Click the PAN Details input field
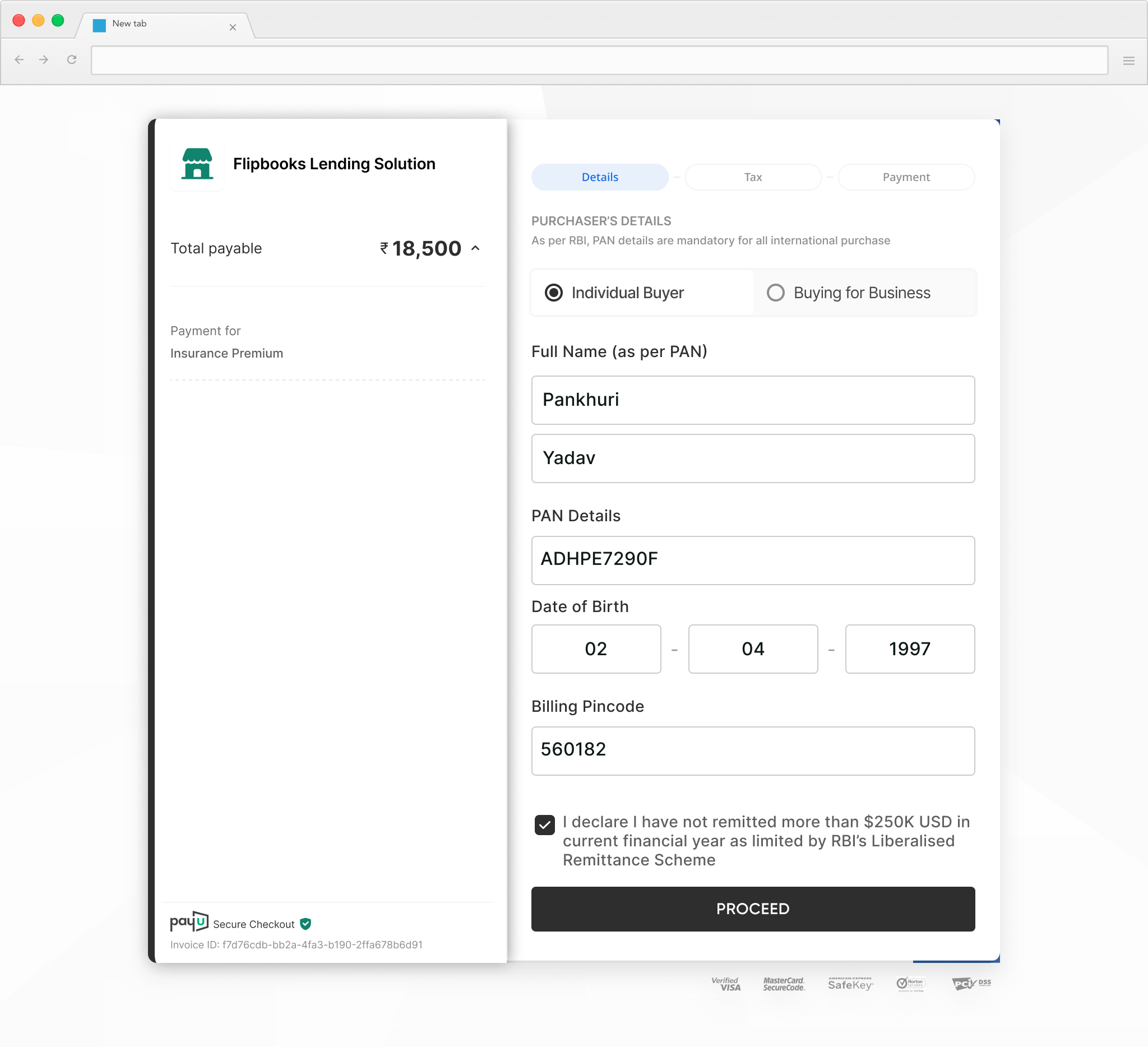1148x1047 pixels. click(753, 560)
